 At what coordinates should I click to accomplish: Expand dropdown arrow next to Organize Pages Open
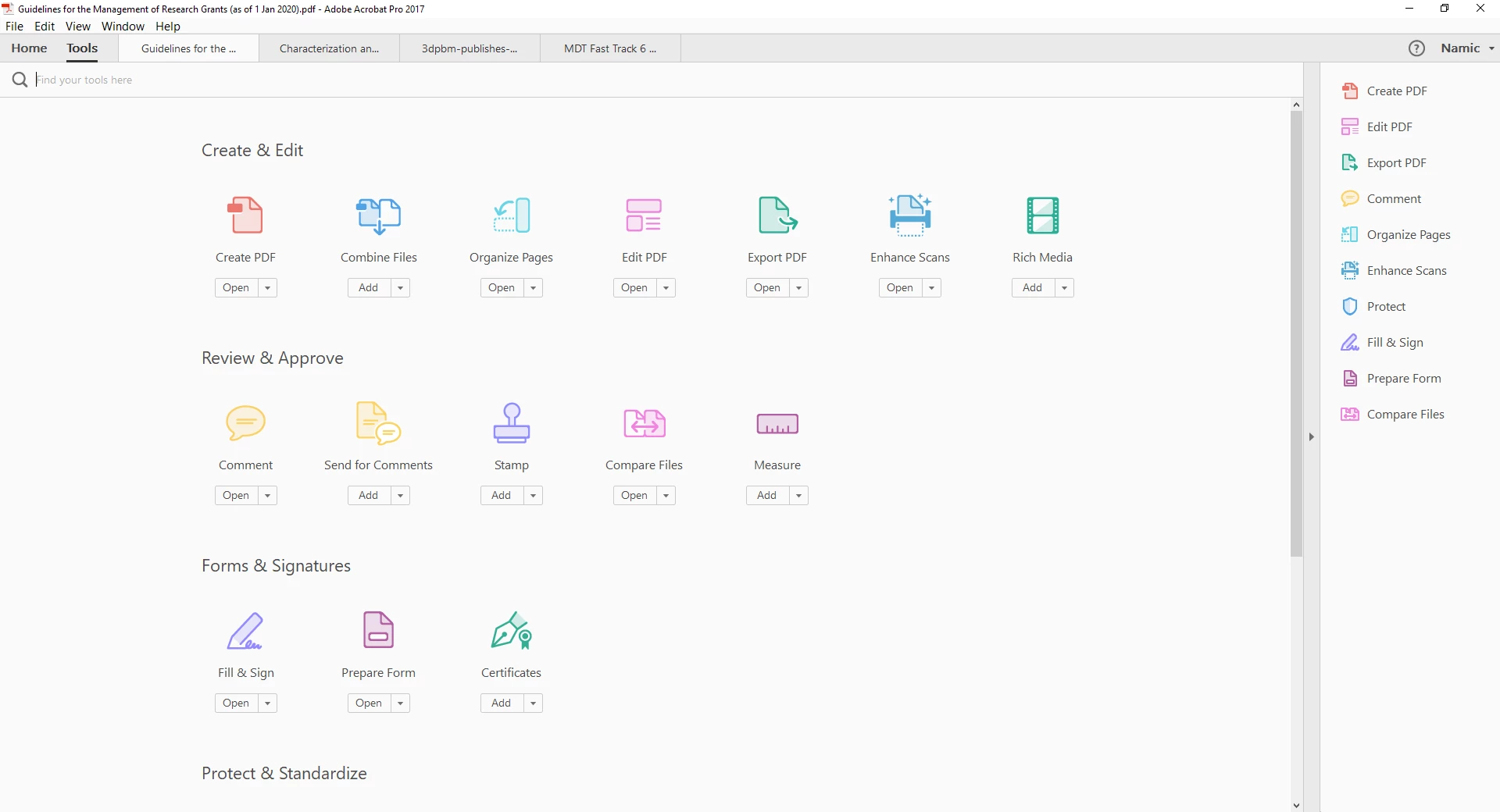pos(533,287)
